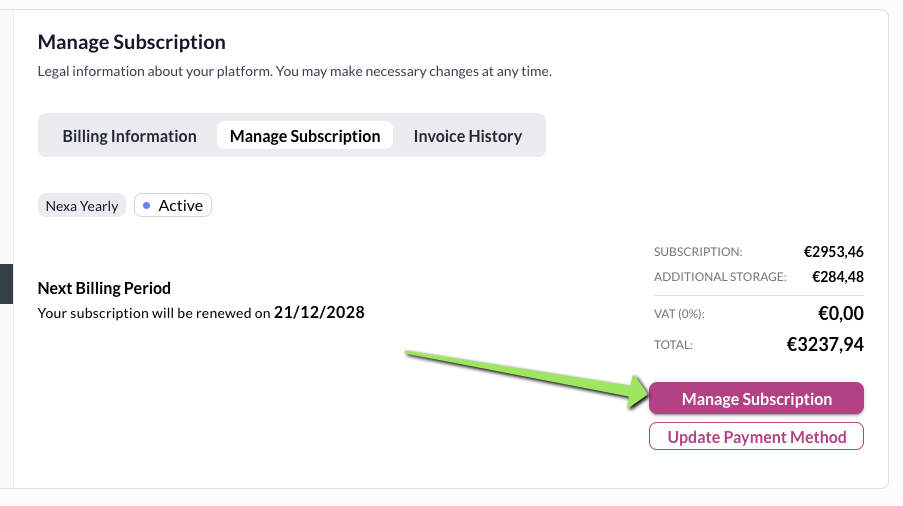Click the VAT (0%) label

pyautogui.click(x=679, y=314)
